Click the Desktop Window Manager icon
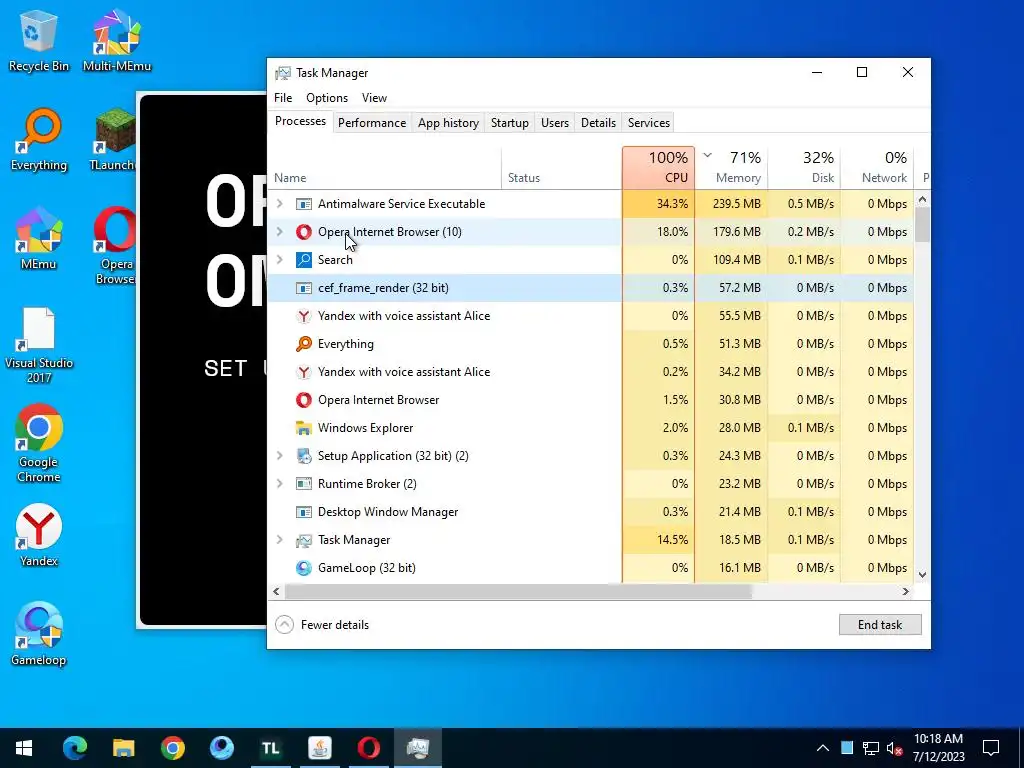1024x768 pixels. [x=304, y=512]
